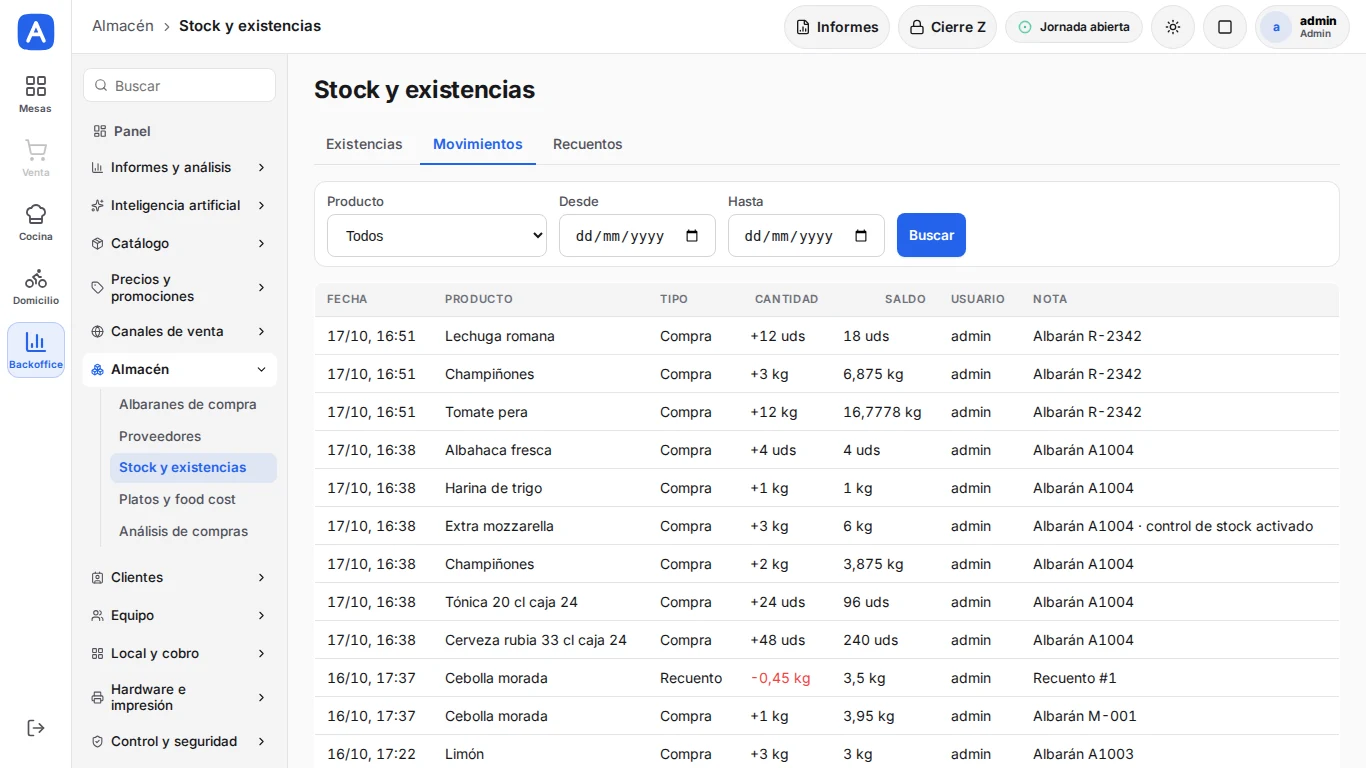The height and width of the screenshot is (768, 1366).
Task: Open the Producto dropdown showing Todos
Action: point(437,236)
